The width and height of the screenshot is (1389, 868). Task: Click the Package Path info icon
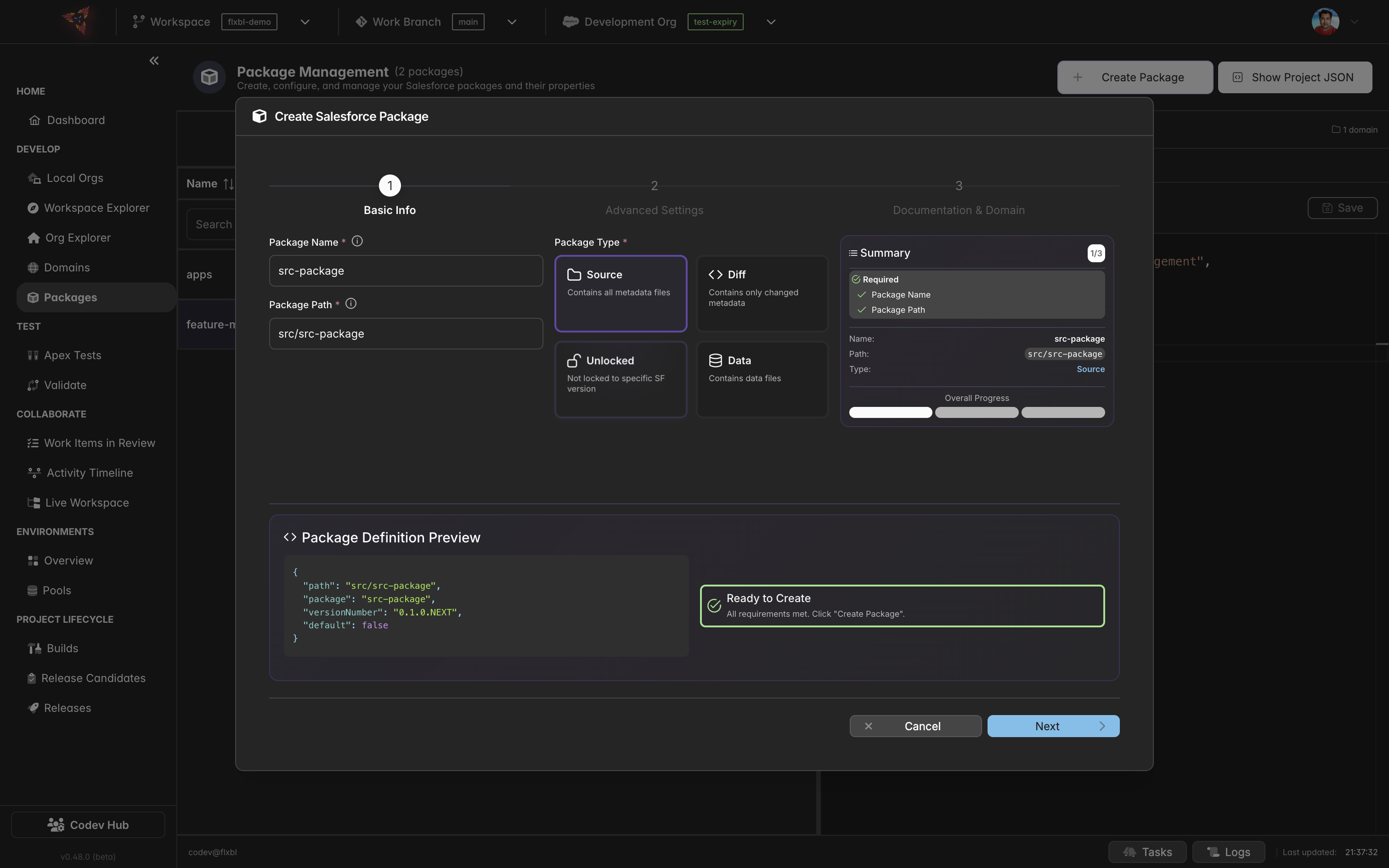350,304
